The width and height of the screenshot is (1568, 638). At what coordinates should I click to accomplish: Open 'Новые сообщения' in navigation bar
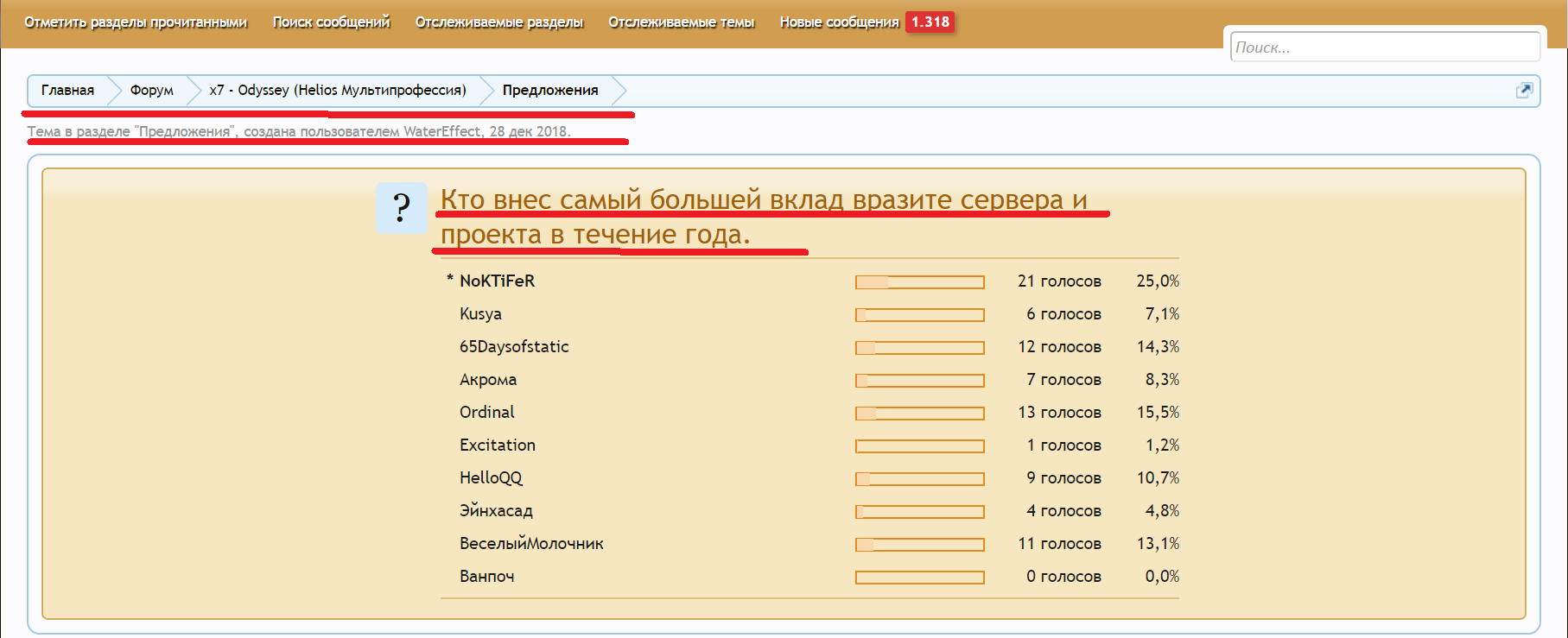[839, 22]
